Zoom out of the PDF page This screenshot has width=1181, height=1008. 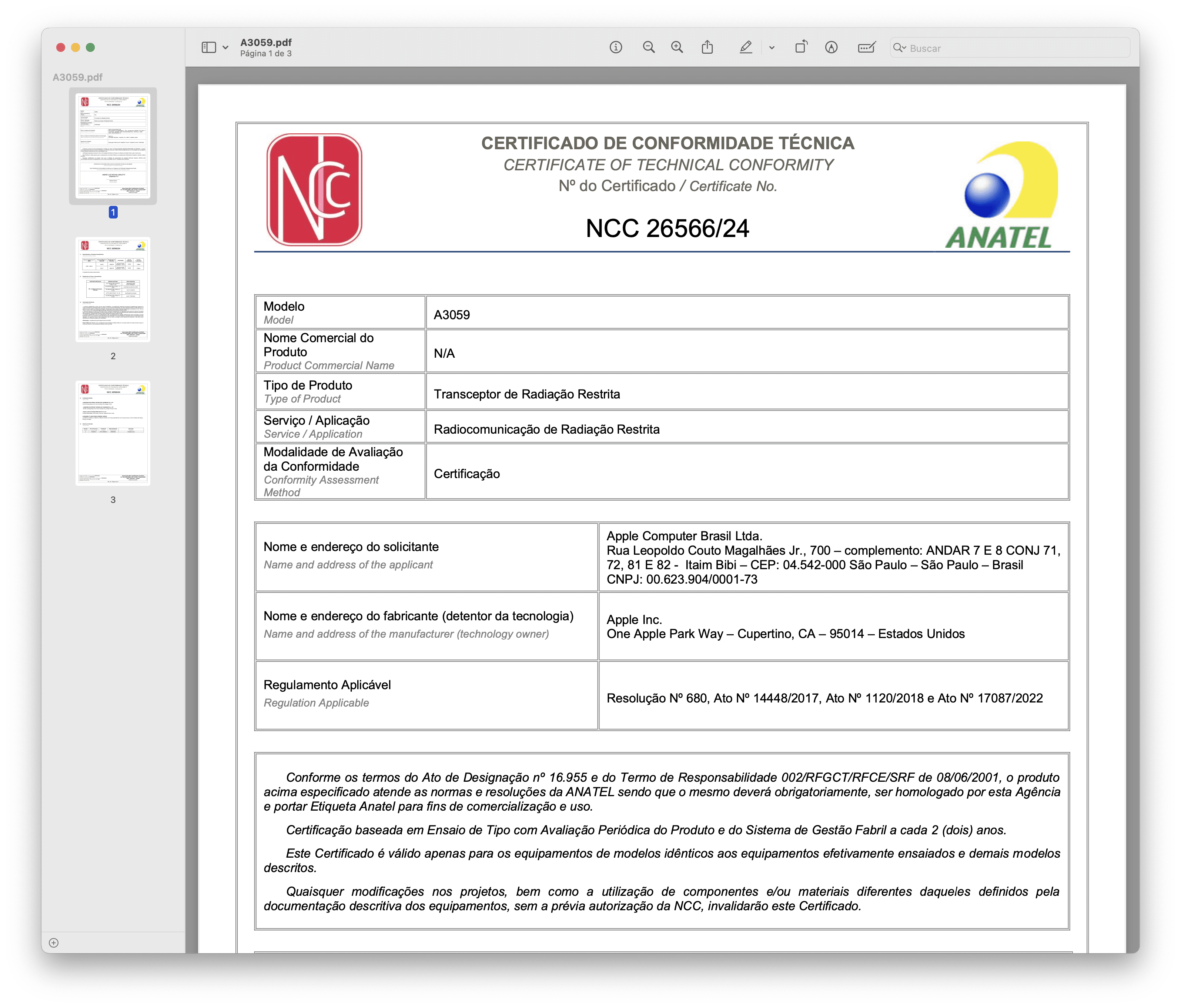tap(649, 47)
